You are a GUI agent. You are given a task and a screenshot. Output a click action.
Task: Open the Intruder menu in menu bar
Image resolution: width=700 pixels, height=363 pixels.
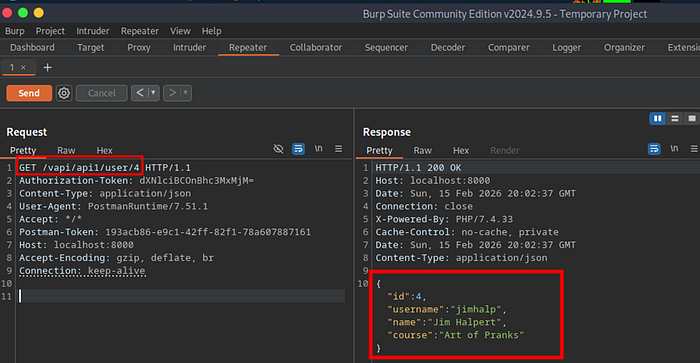click(92, 31)
